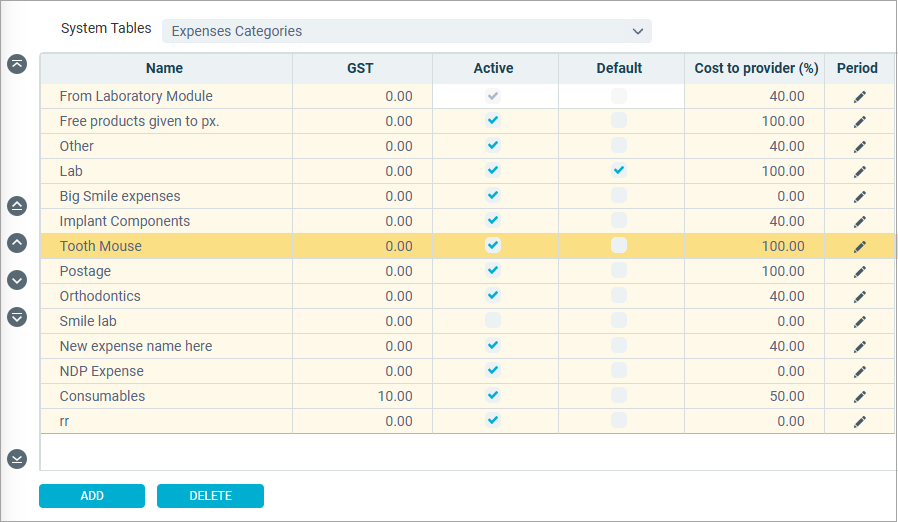Image resolution: width=898 pixels, height=522 pixels.
Task: Enable Active checkbox for Smile lab
Action: (493, 320)
